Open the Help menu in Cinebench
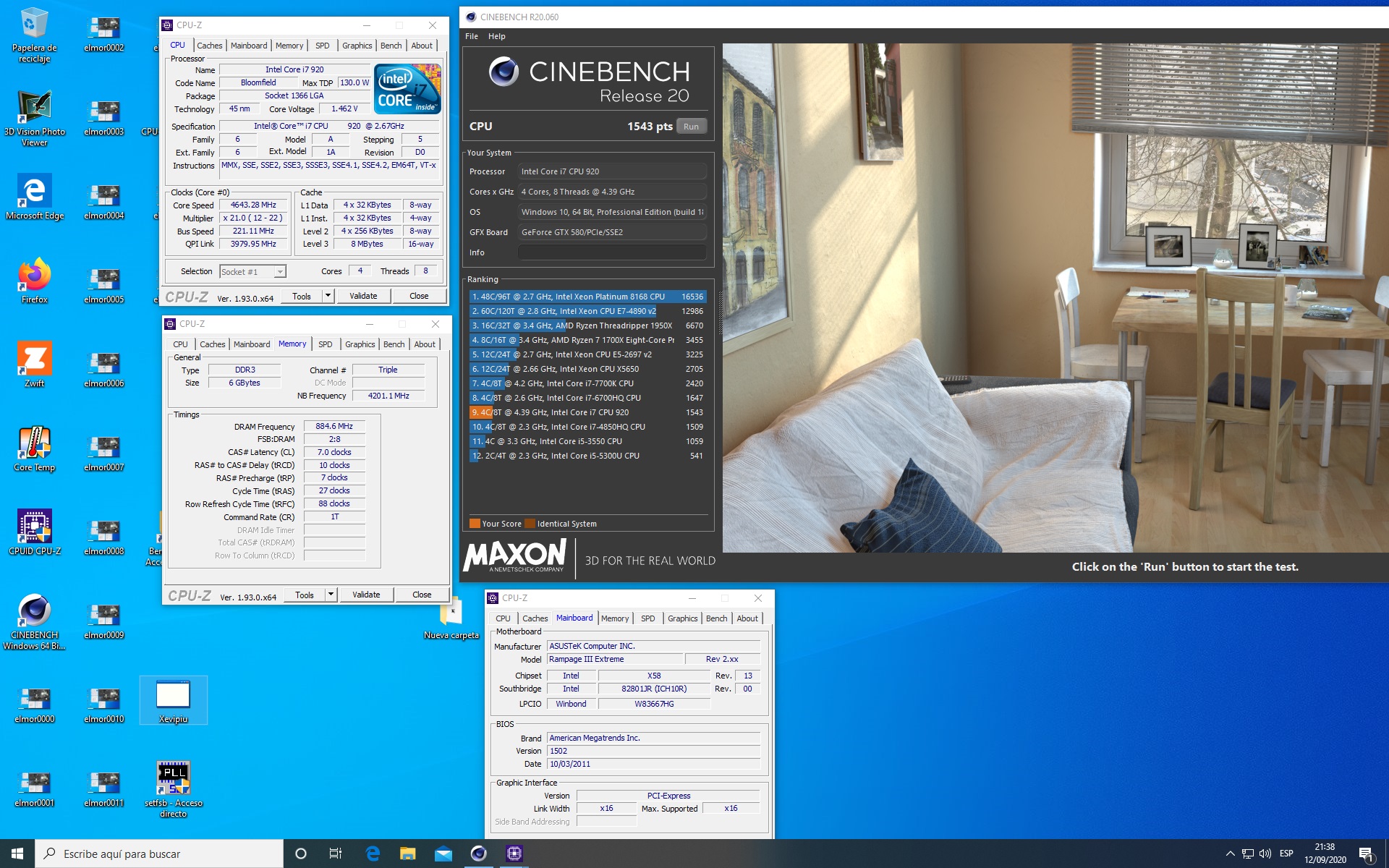1389x868 pixels. [x=497, y=36]
